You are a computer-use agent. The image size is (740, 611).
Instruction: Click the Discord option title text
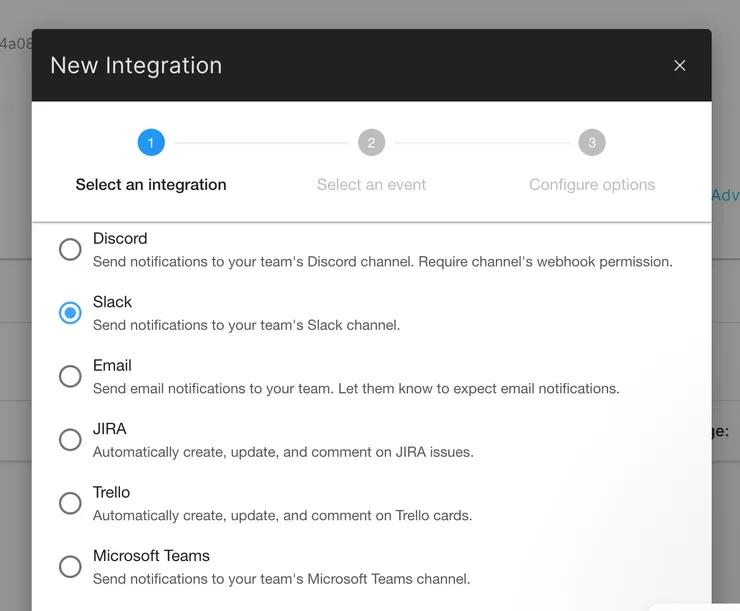click(120, 239)
